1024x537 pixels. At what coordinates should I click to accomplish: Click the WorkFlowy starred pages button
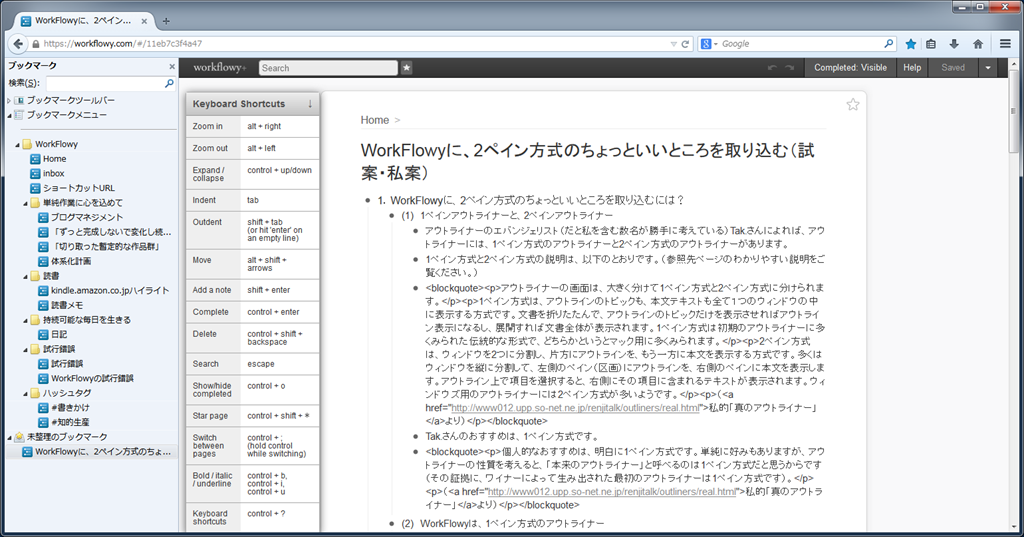click(x=406, y=67)
